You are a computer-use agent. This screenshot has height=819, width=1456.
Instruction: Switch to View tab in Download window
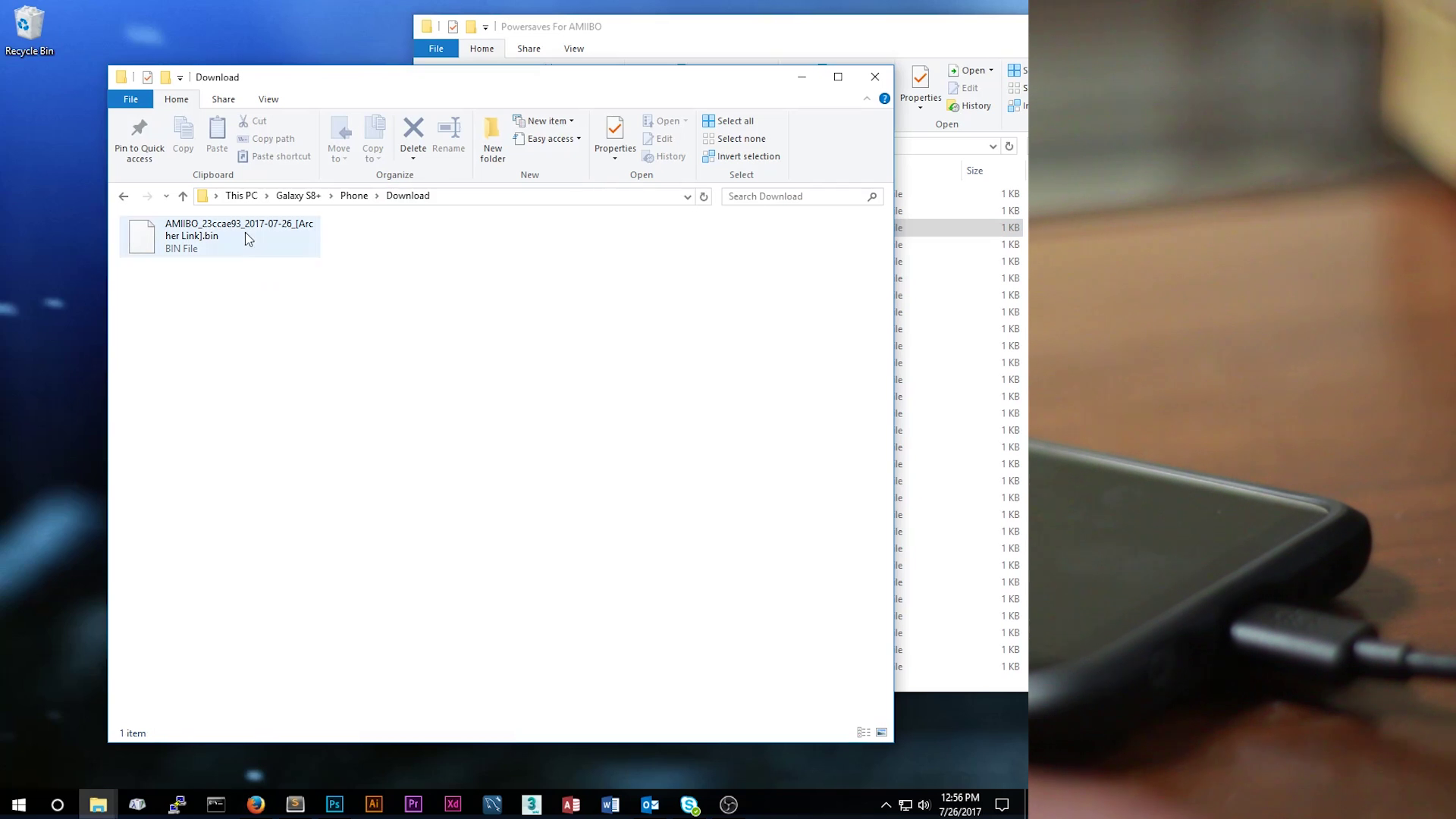pos(268,99)
